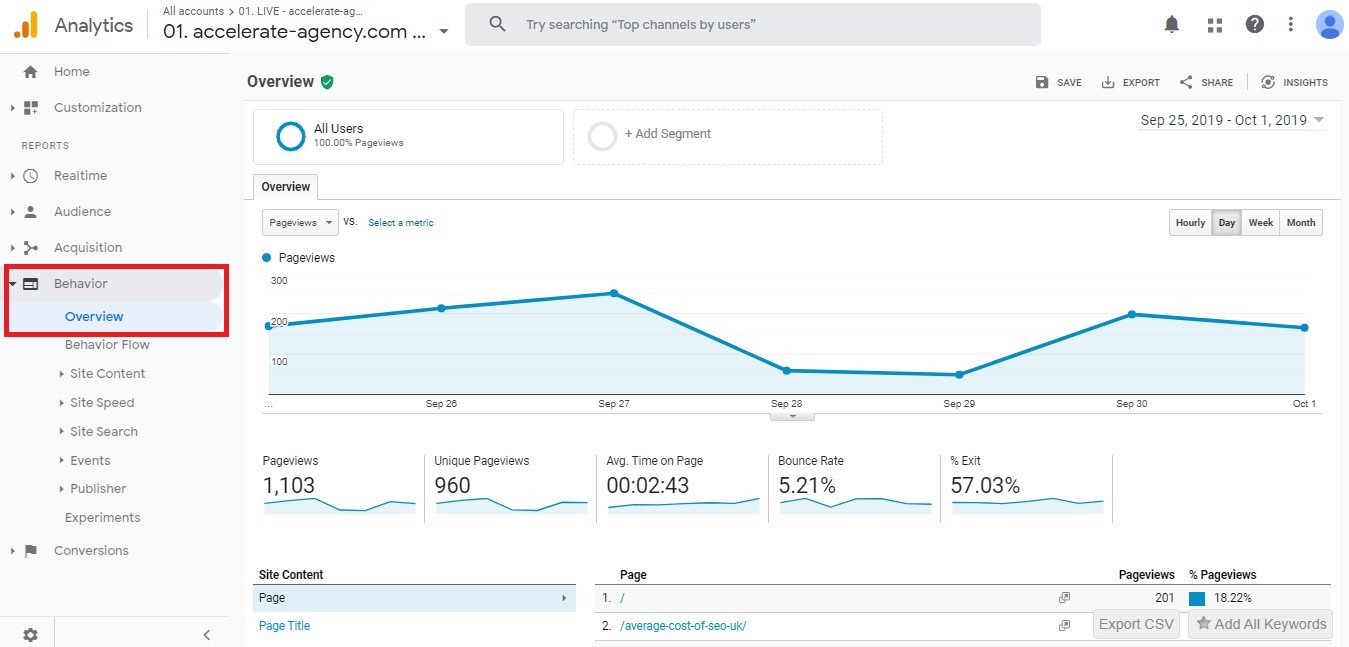Click the search input field
This screenshot has height=647, width=1349.
click(x=752, y=24)
